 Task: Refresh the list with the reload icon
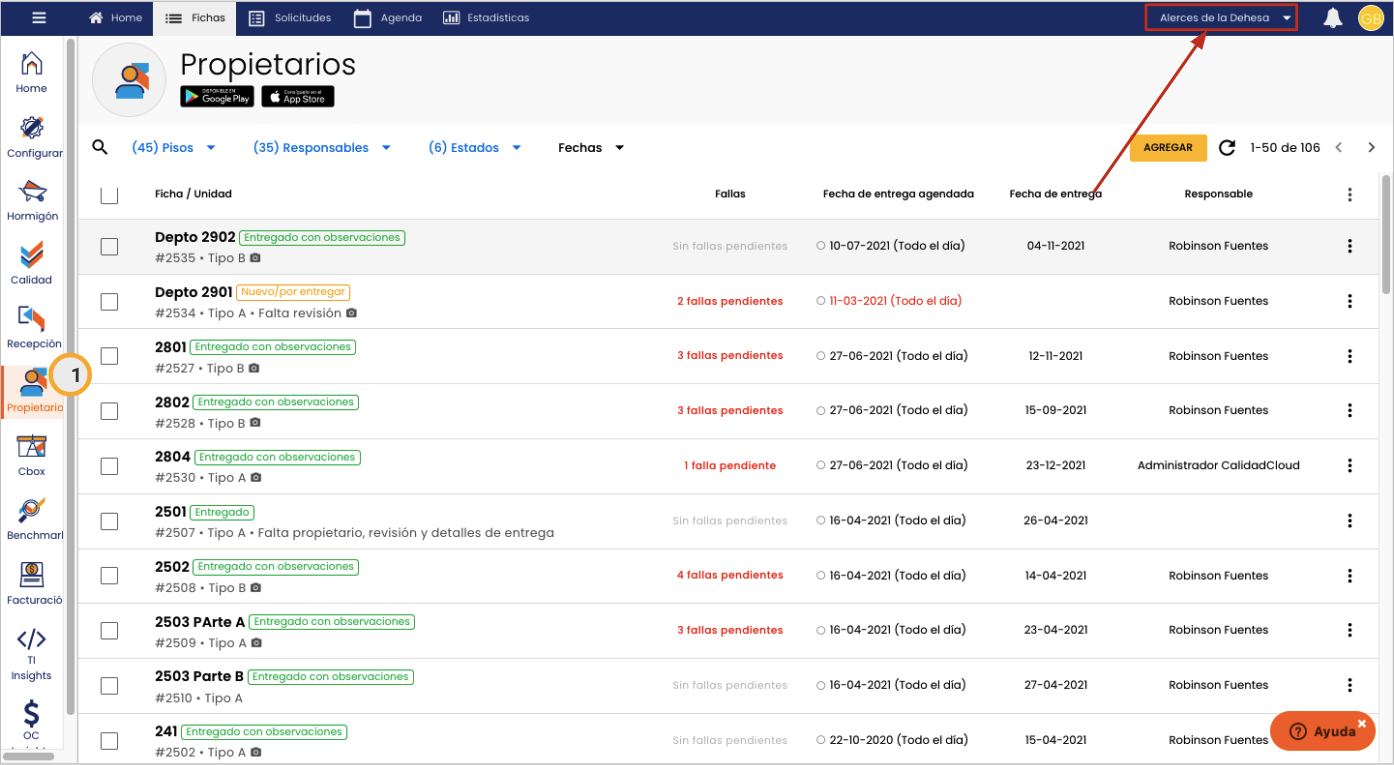pyautogui.click(x=1227, y=148)
